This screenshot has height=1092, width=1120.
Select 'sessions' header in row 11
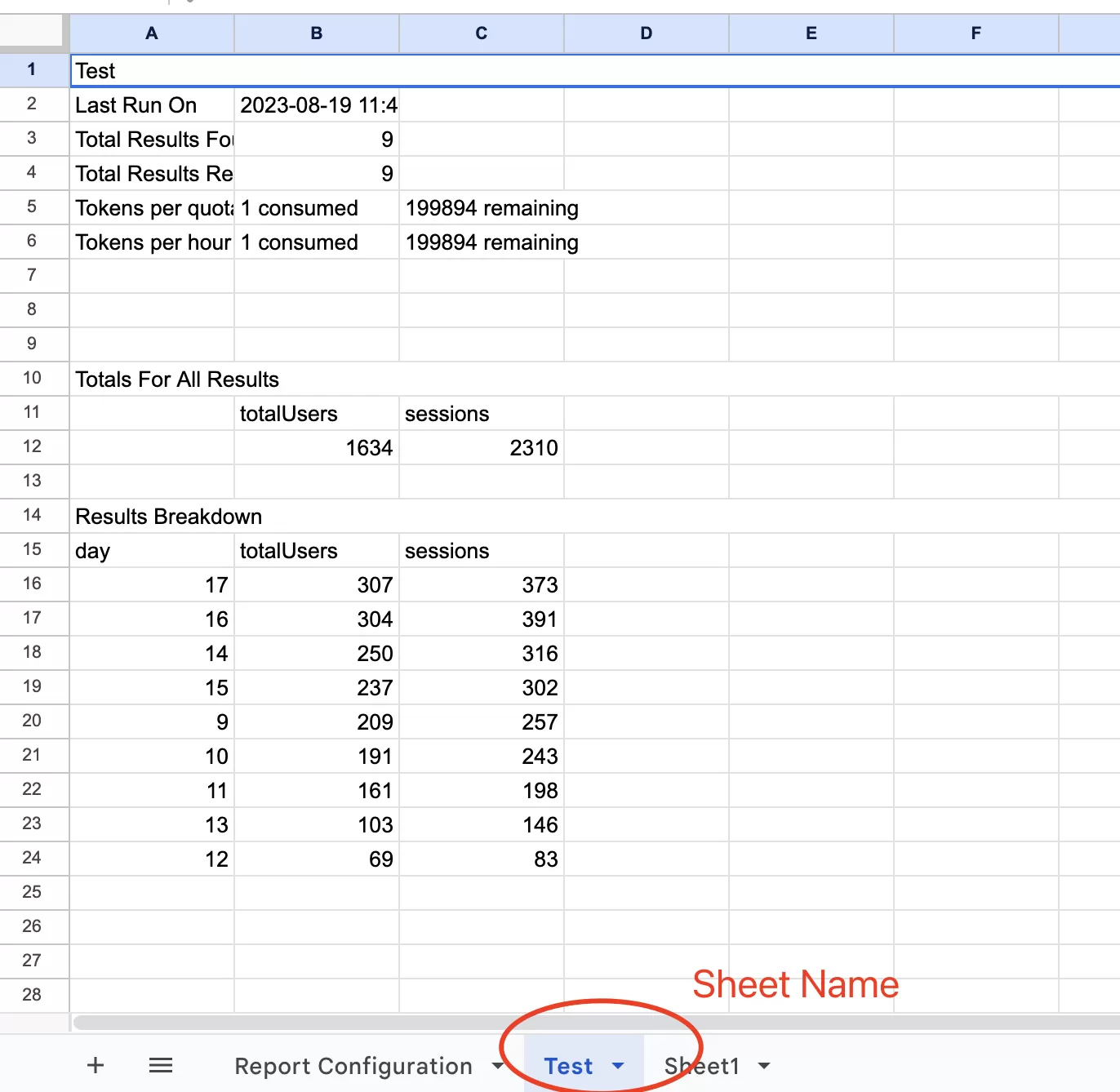click(x=482, y=414)
